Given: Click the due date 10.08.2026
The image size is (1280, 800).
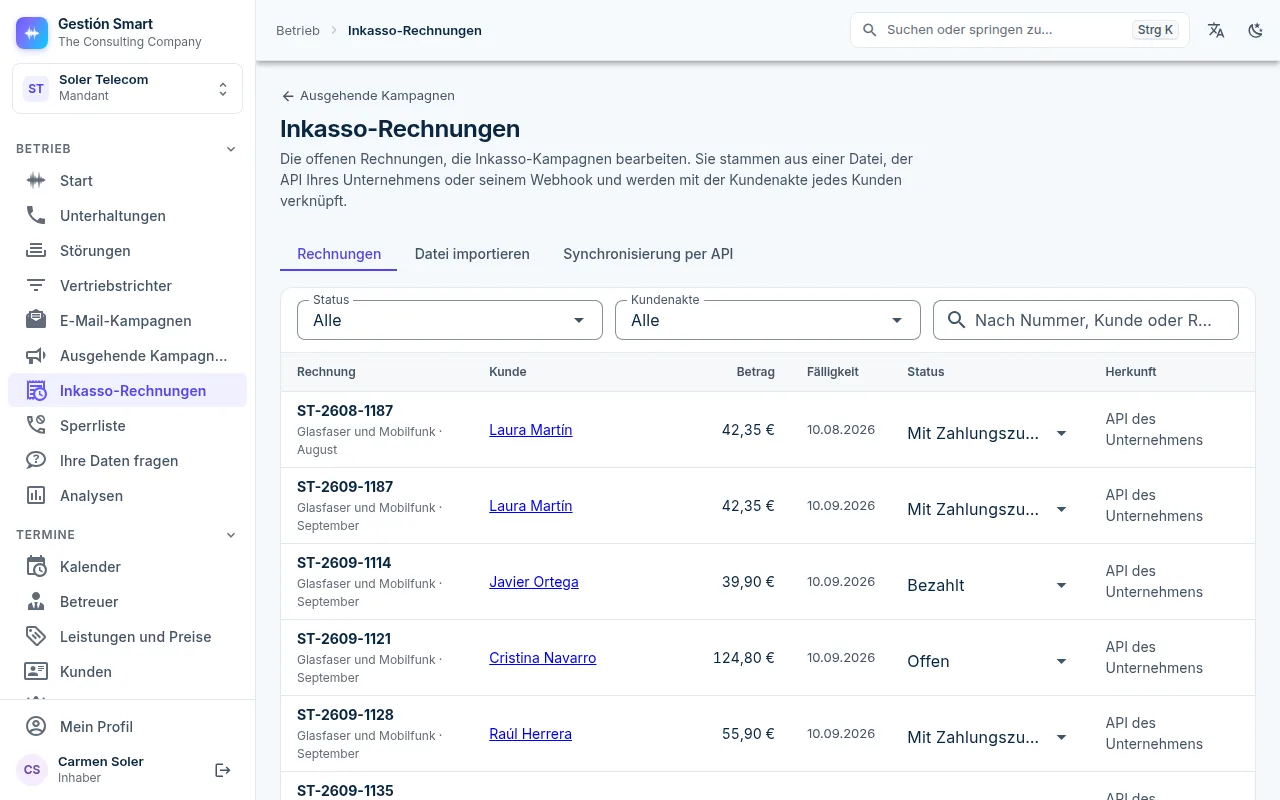Looking at the screenshot, I should (x=841, y=430).
